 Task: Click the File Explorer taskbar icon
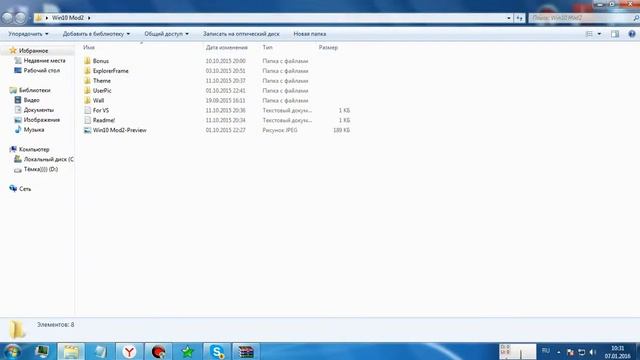click(x=71, y=351)
